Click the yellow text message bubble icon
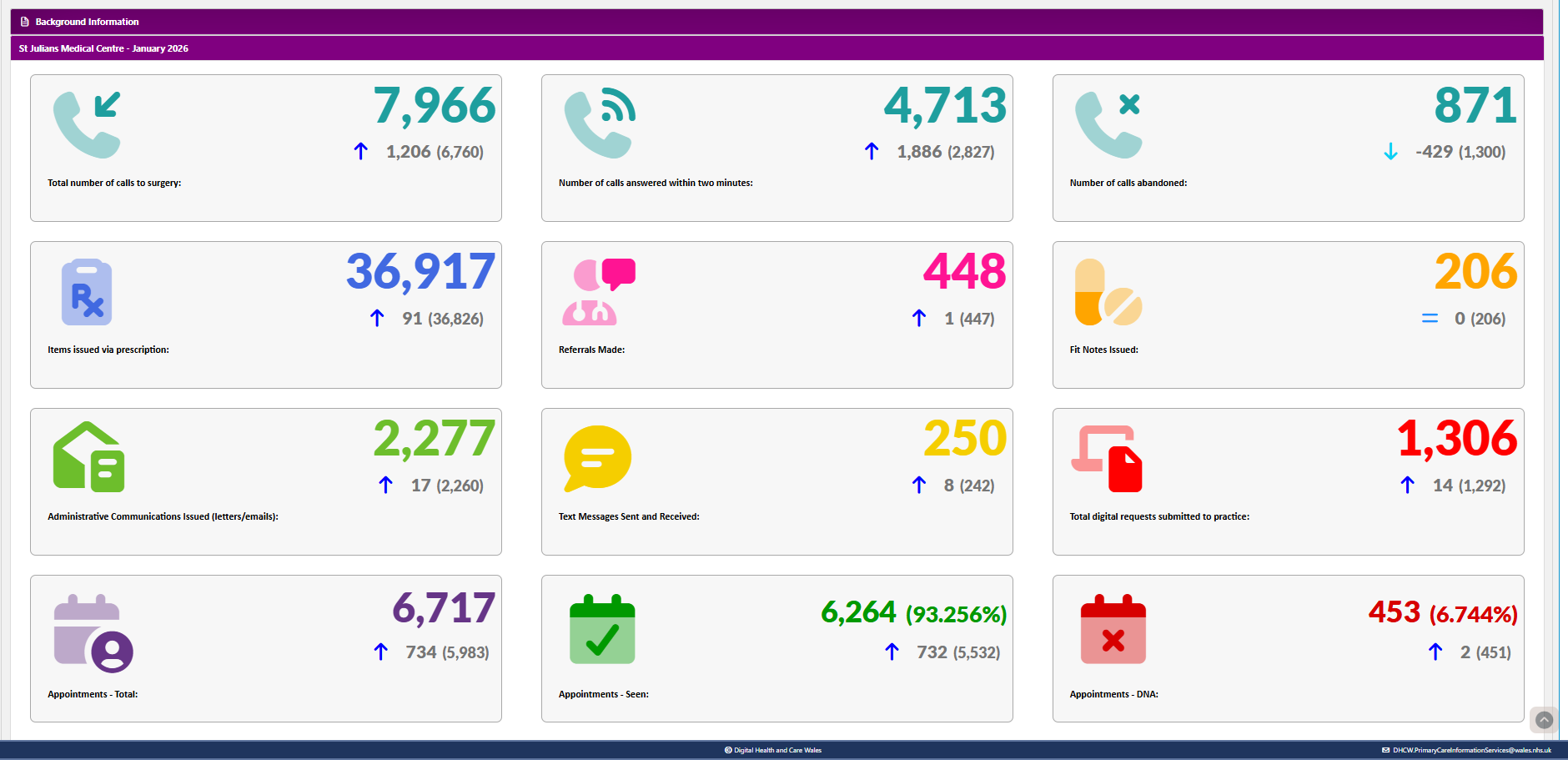 pos(597,458)
